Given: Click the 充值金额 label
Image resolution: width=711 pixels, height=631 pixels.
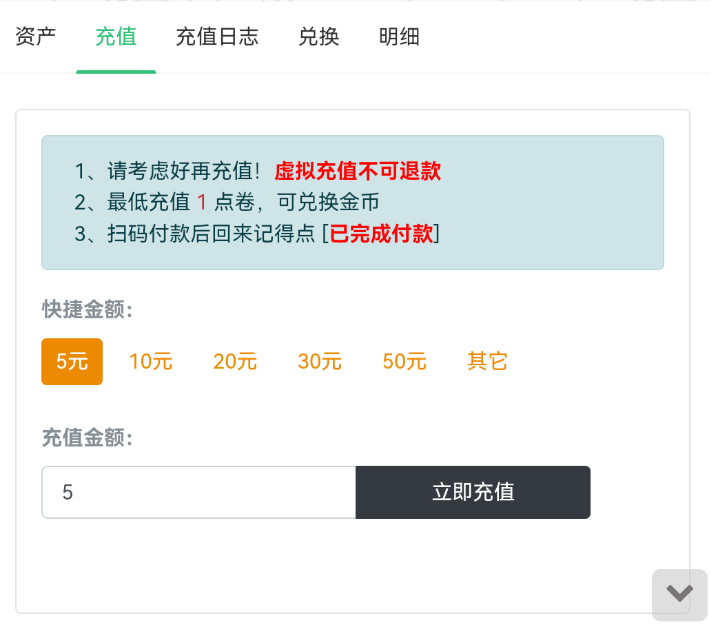Looking at the screenshot, I should [x=87, y=437].
